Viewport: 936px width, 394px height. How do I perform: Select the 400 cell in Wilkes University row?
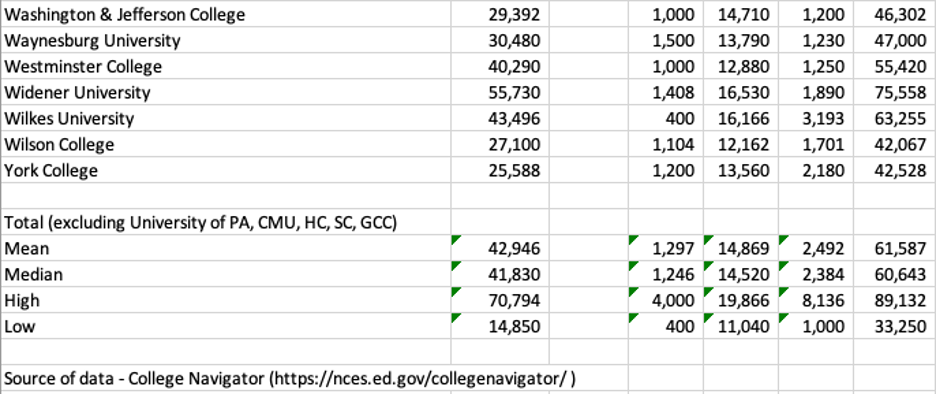tap(666, 119)
